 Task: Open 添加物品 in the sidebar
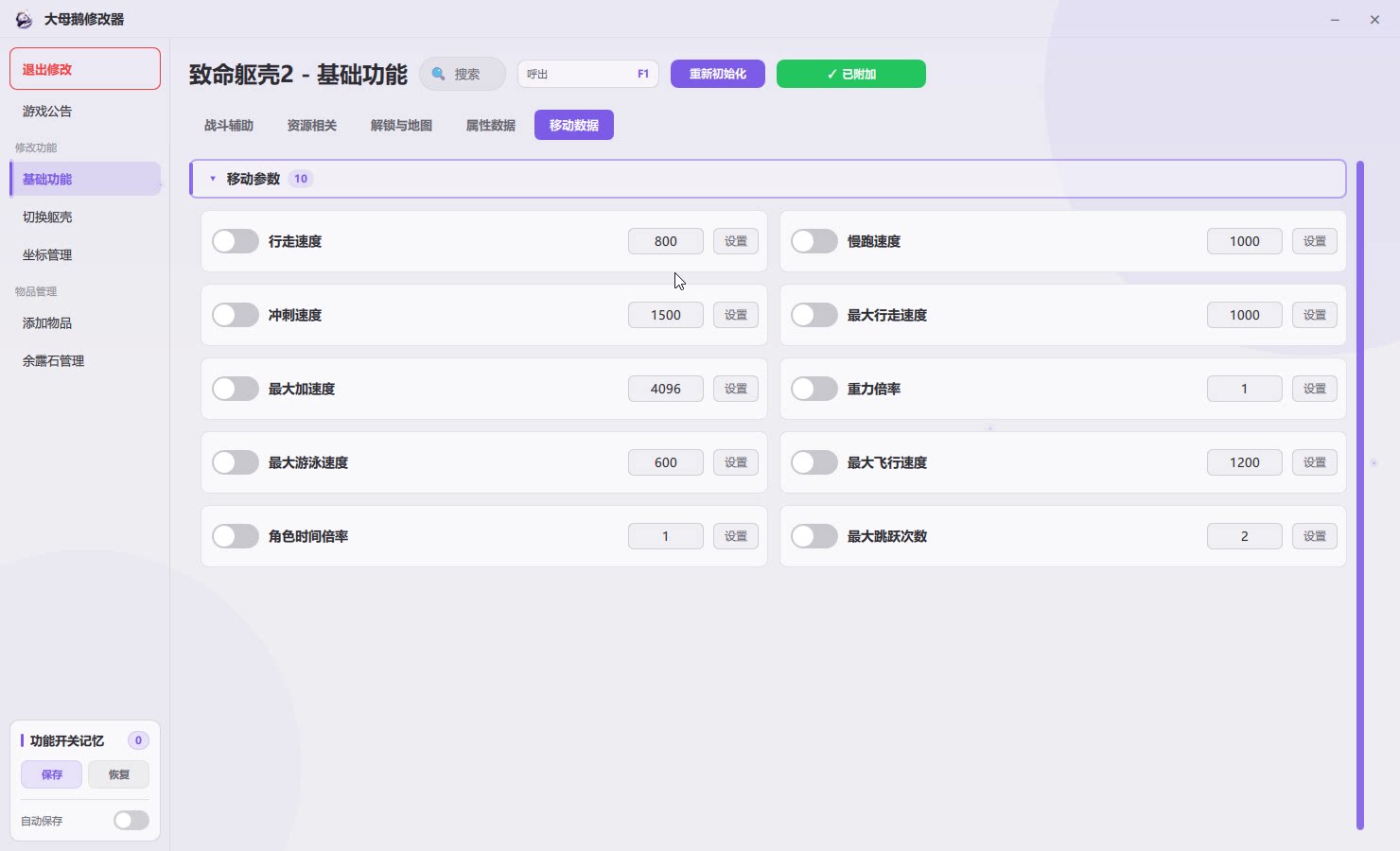pos(85,322)
